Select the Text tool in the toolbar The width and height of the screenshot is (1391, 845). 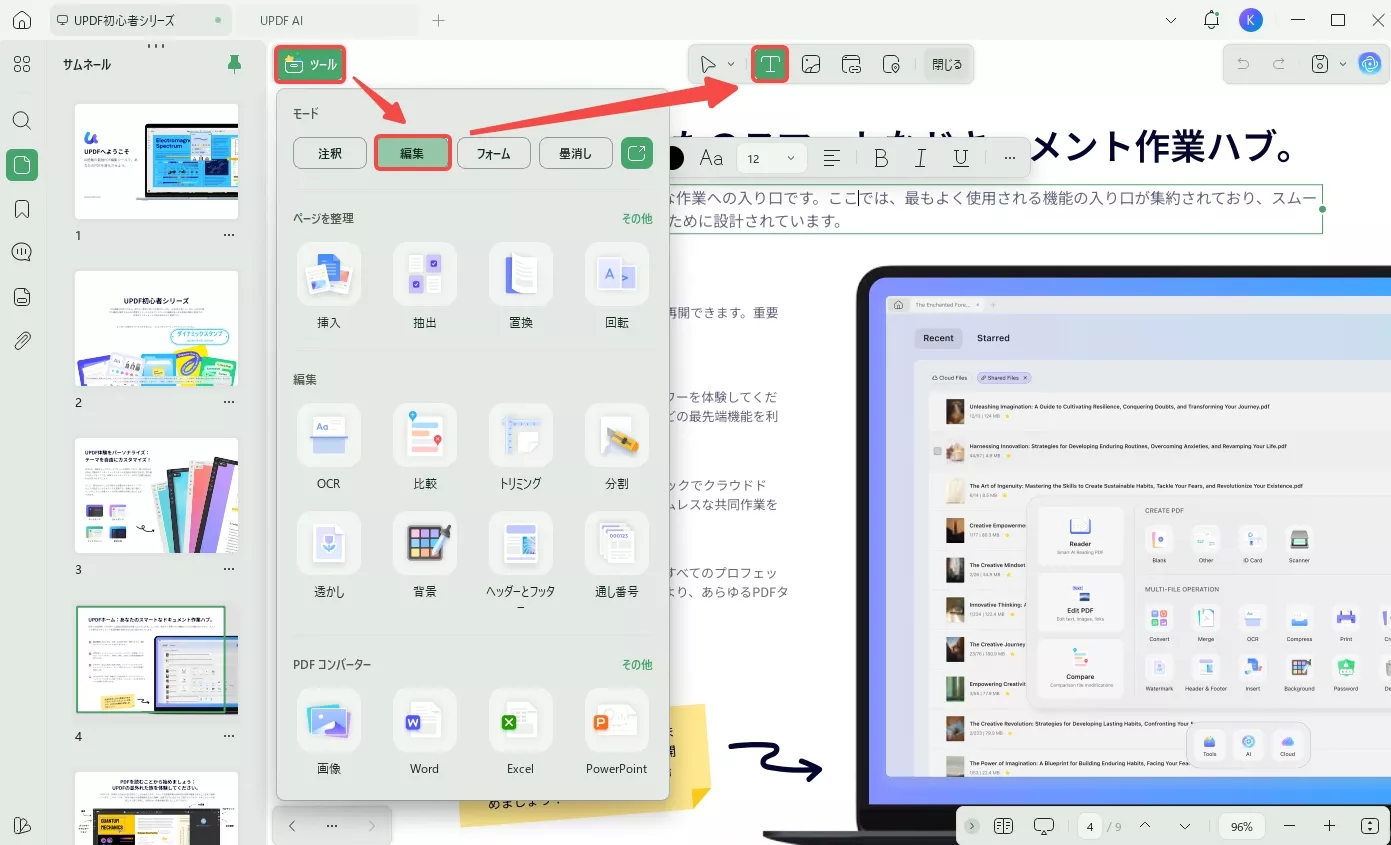coord(770,63)
